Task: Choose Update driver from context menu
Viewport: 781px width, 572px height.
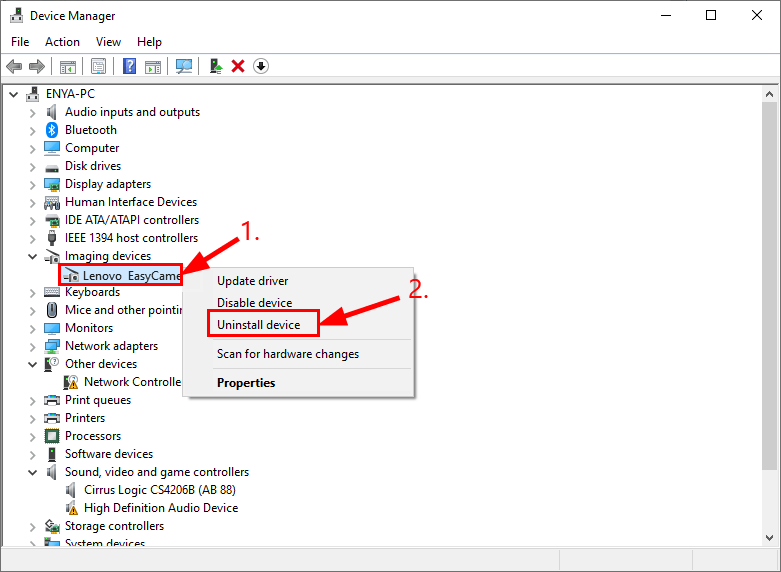Action: [298, 281]
